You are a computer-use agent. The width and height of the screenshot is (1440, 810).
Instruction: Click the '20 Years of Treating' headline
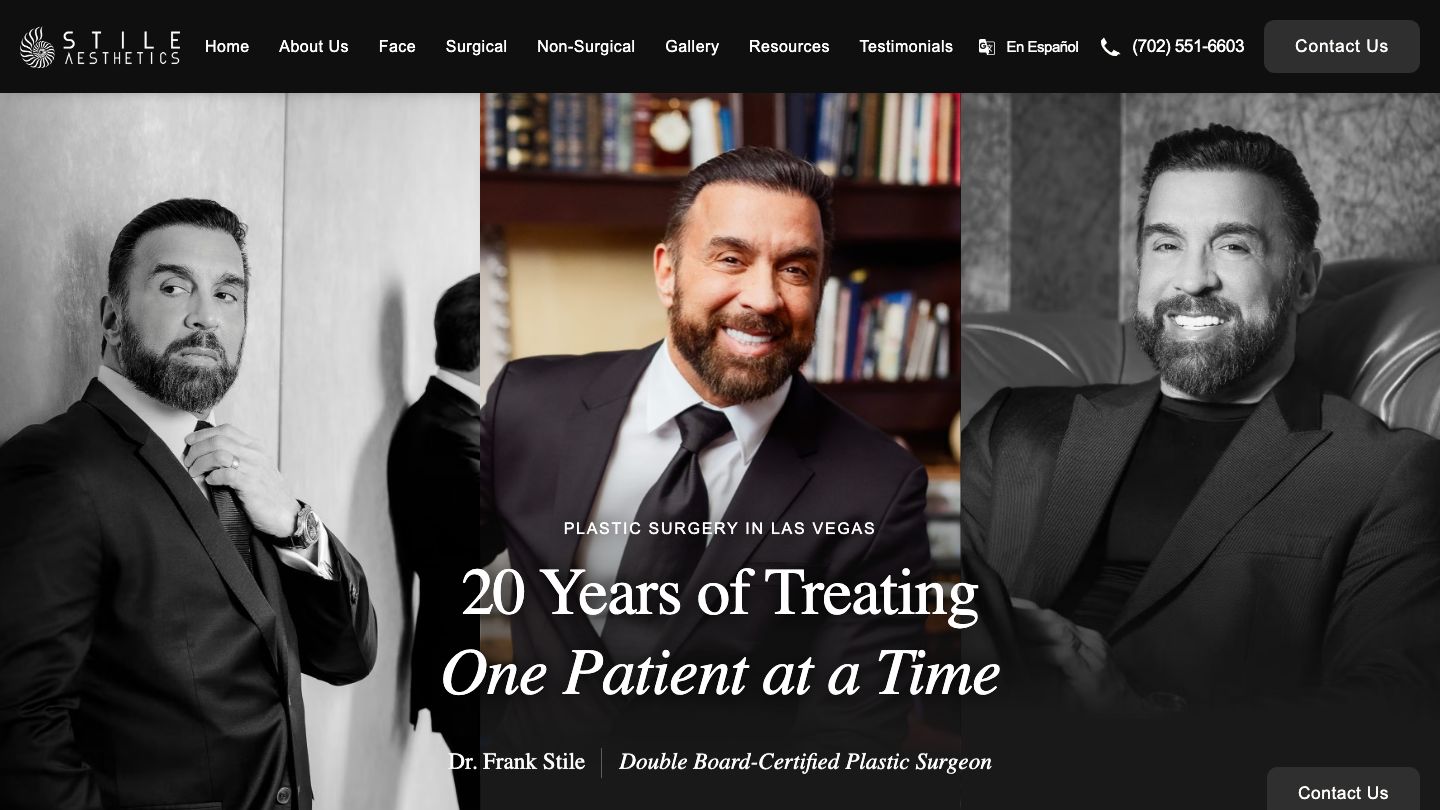[720, 592]
